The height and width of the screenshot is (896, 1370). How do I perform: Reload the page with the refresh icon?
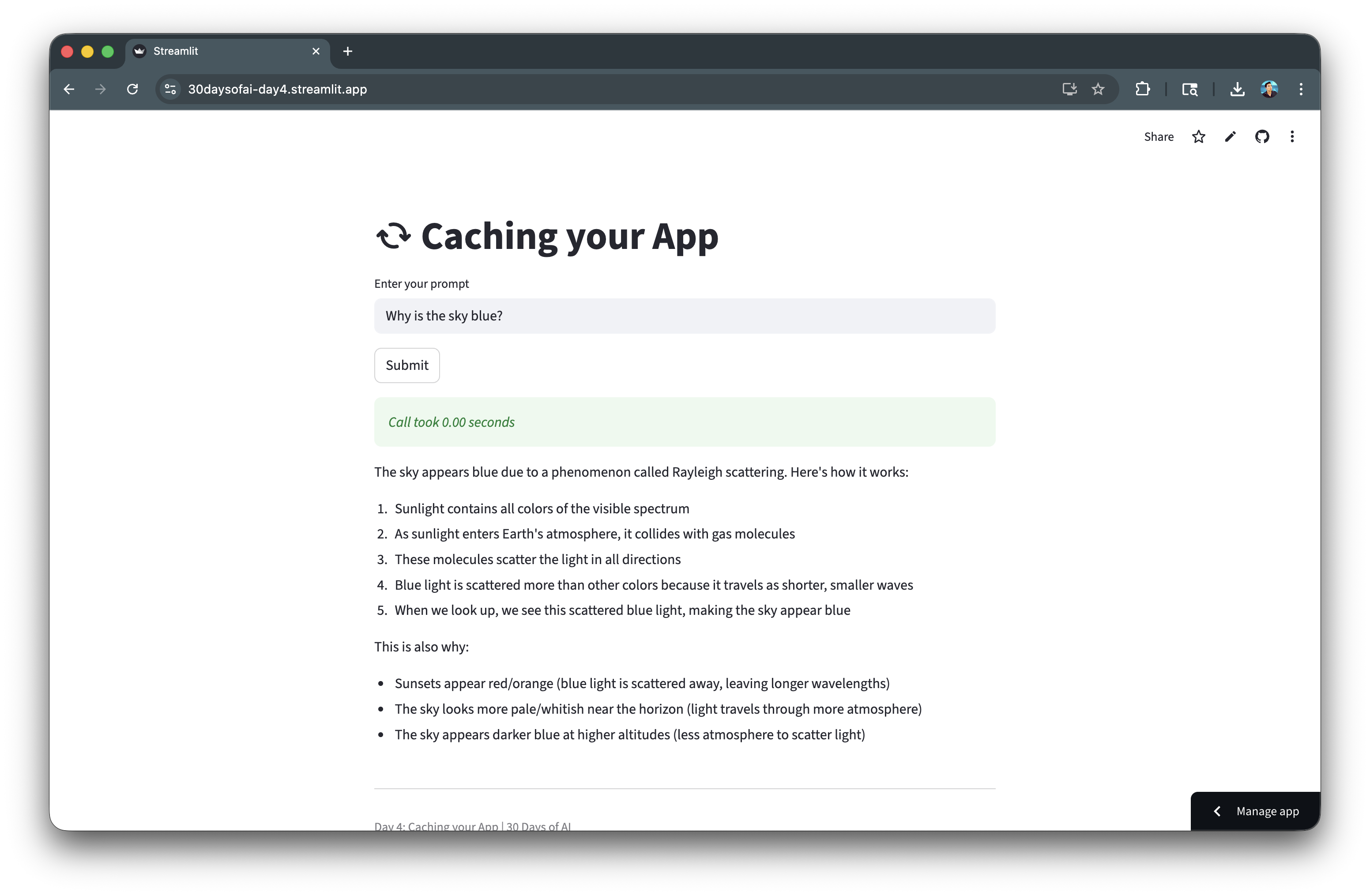[132, 89]
